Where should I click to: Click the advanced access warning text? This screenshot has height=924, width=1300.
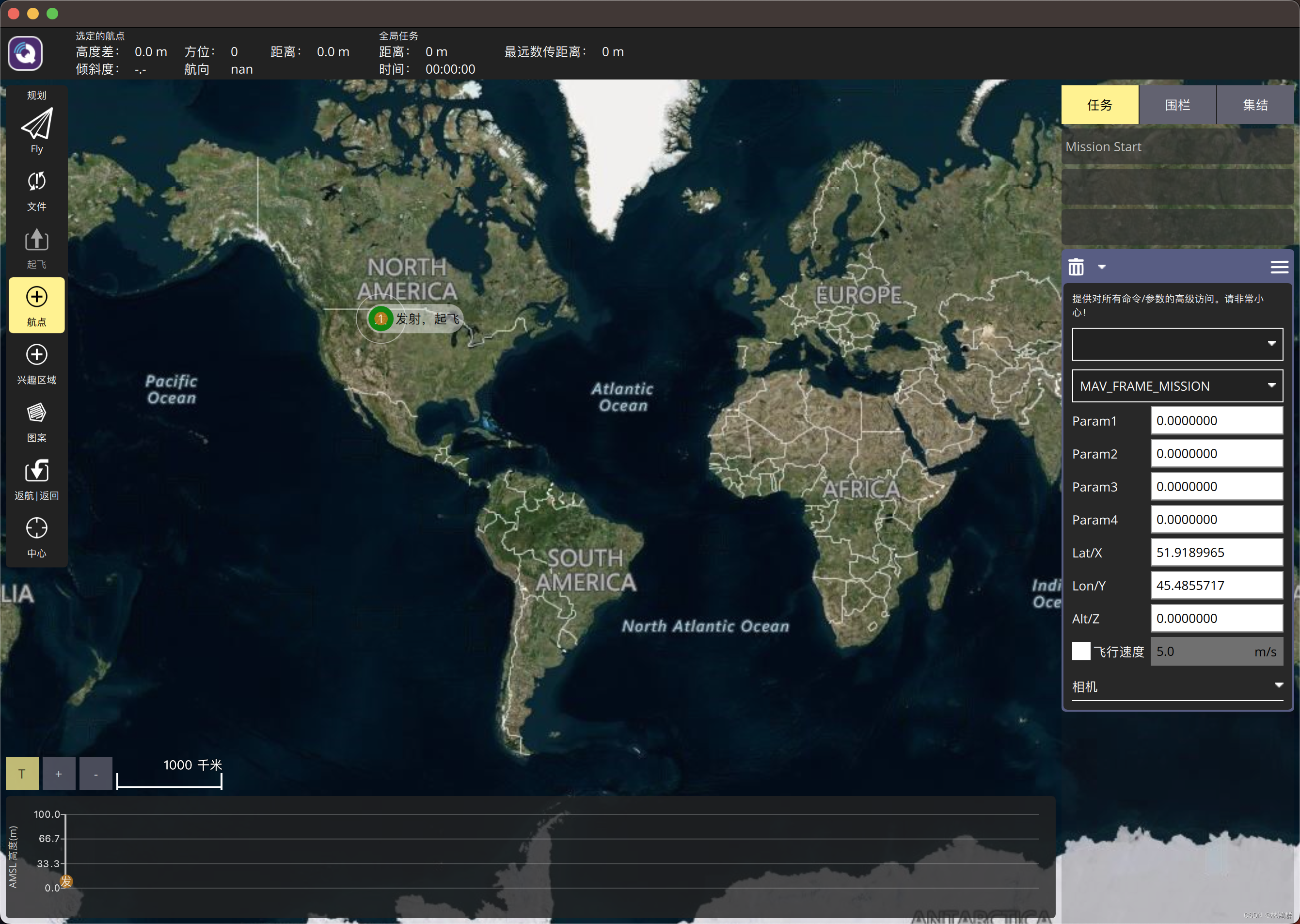click(1168, 305)
